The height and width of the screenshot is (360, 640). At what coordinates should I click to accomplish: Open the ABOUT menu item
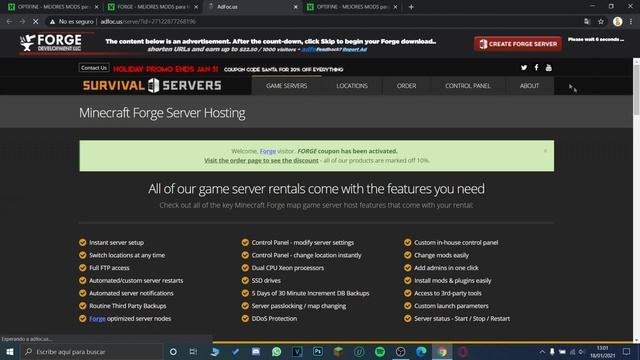coord(529,86)
